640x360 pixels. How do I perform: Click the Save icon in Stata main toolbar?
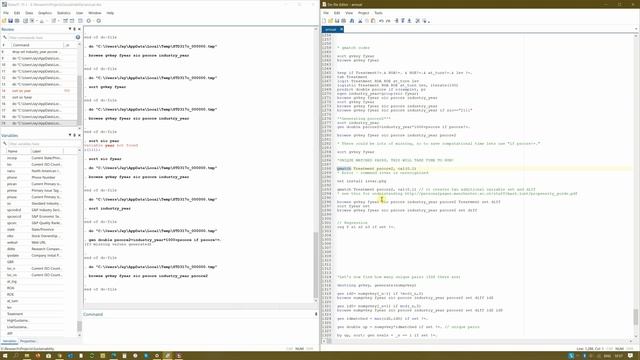[10, 21]
